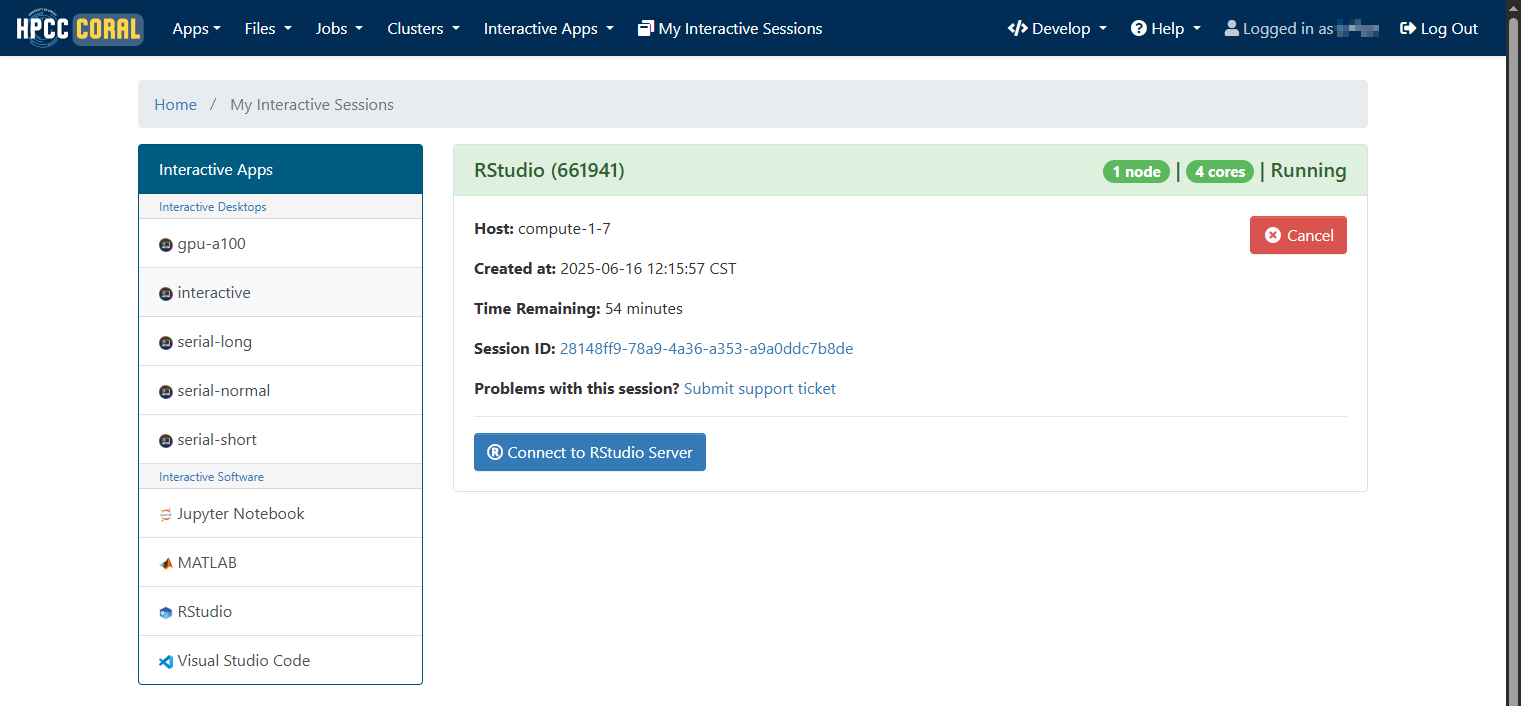Click Submit support ticket link
Viewport: 1521px width, 706px height.
760,389
